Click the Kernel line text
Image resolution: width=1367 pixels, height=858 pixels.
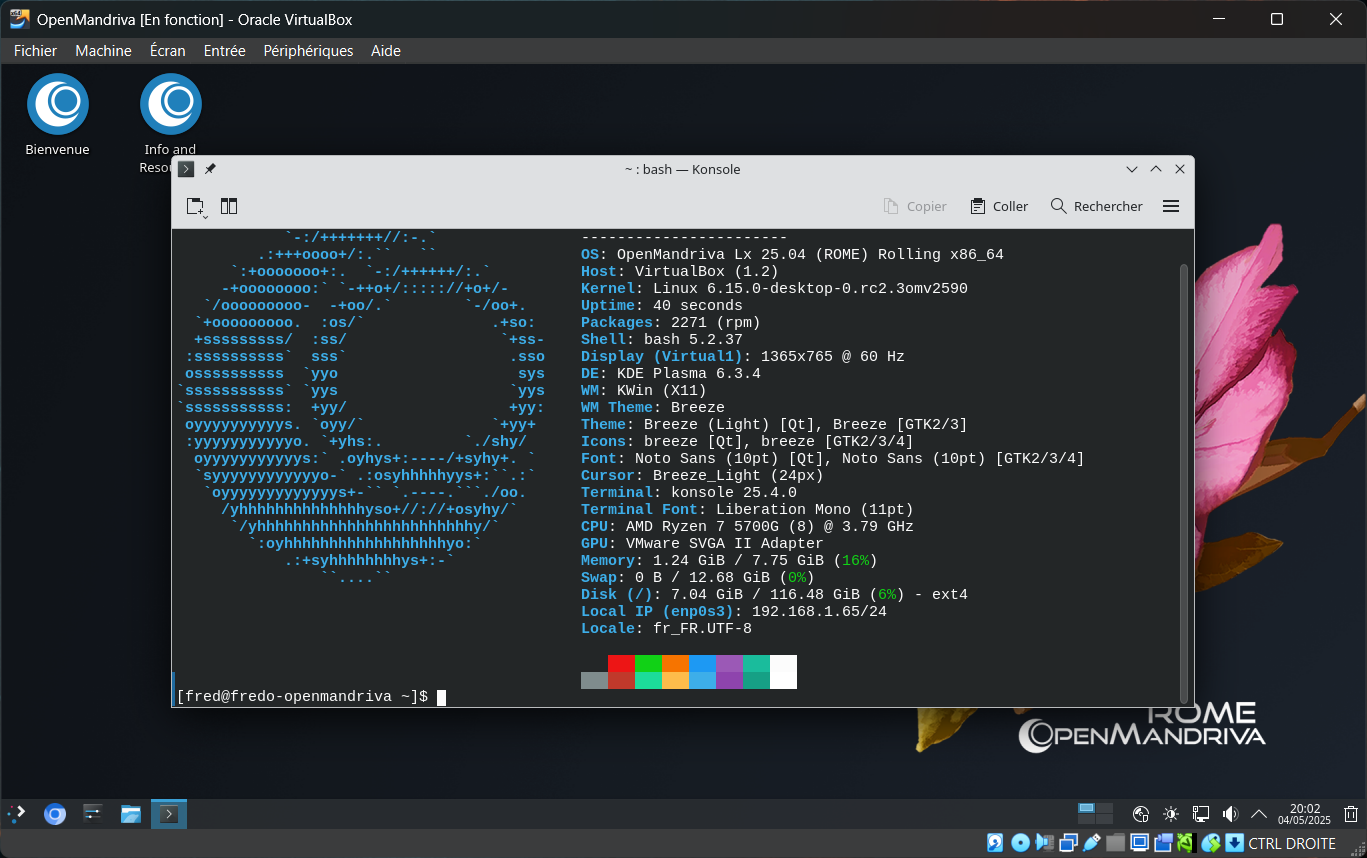pos(774,289)
